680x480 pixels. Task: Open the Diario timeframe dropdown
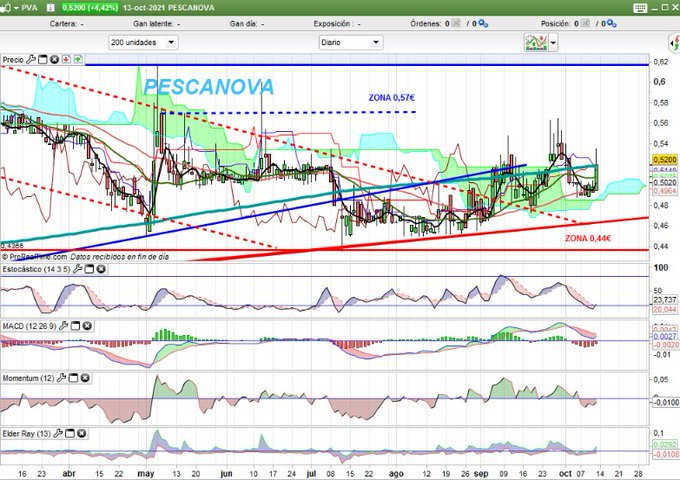click(350, 42)
